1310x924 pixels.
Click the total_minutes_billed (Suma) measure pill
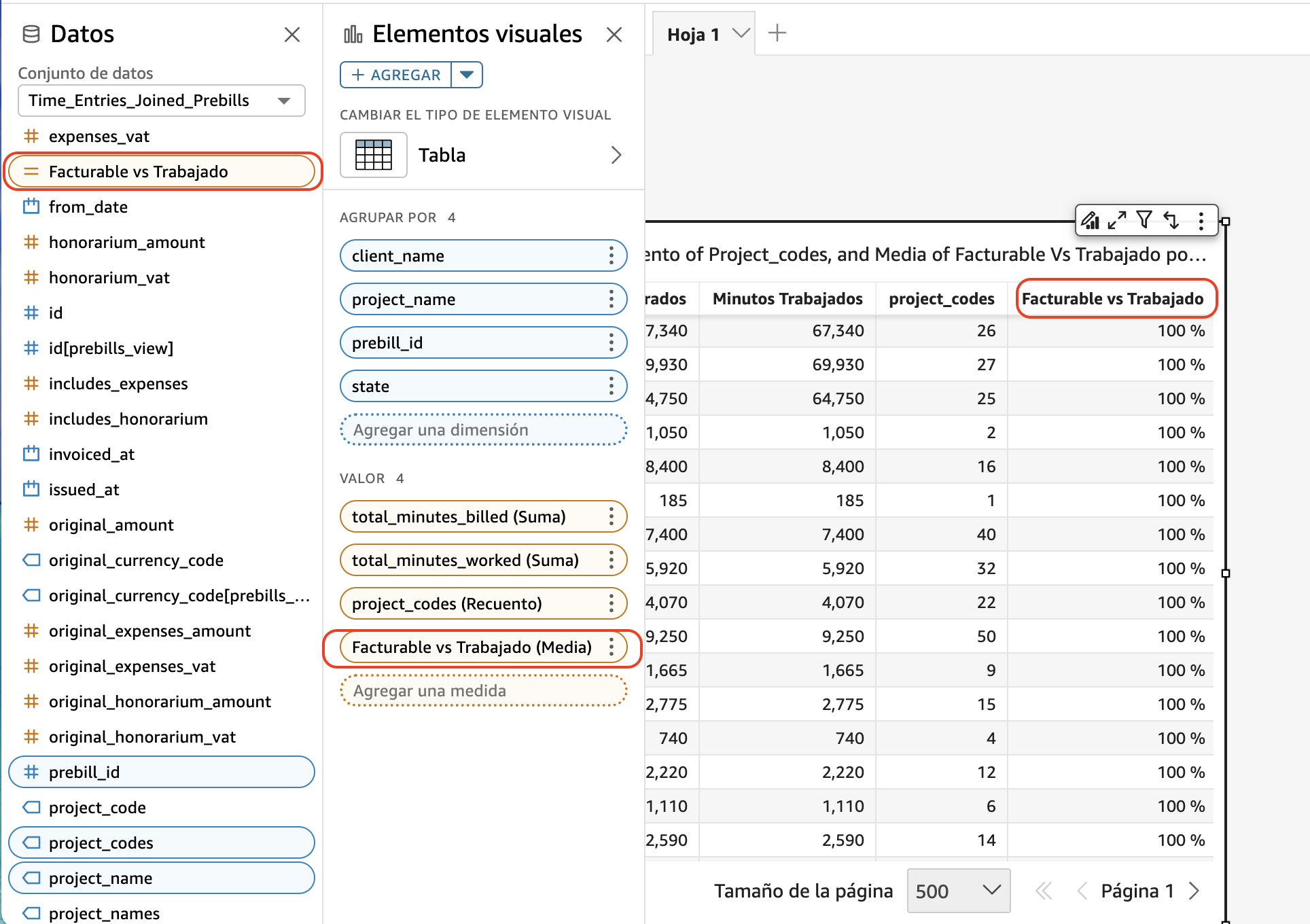point(483,517)
